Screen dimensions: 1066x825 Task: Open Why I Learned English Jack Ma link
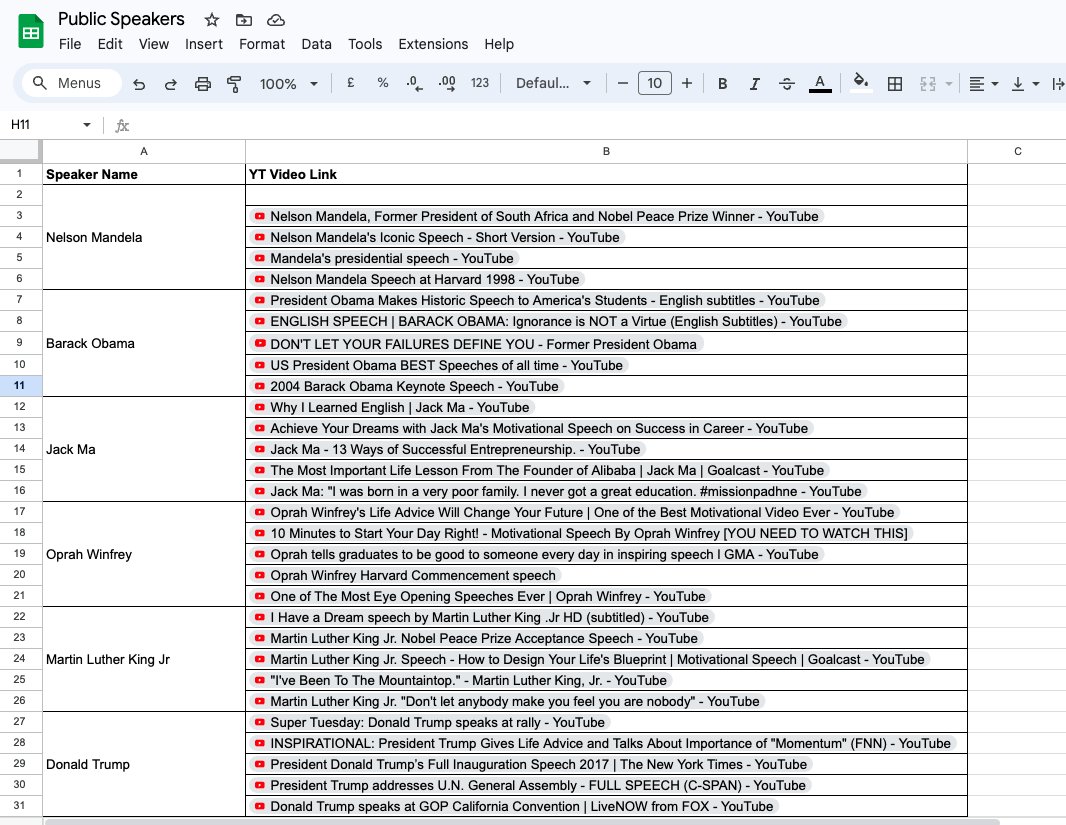(399, 408)
